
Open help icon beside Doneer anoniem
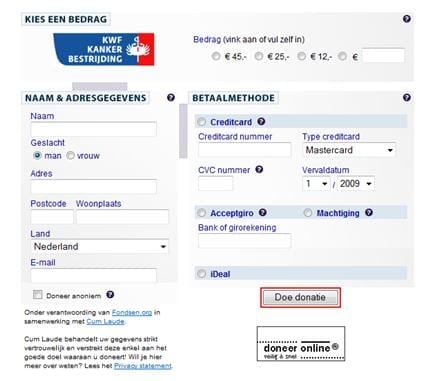(110, 295)
